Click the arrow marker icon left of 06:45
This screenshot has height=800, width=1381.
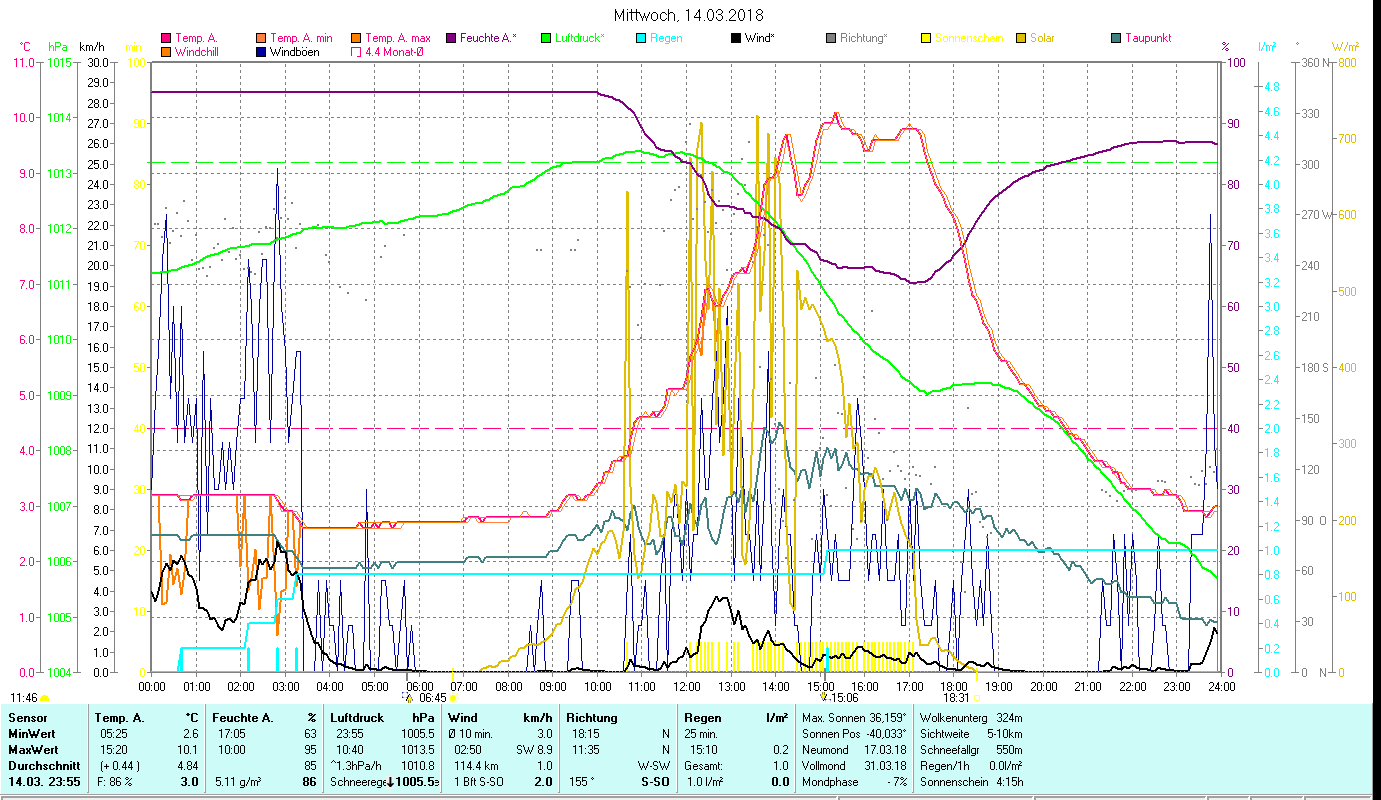(408, 697)
